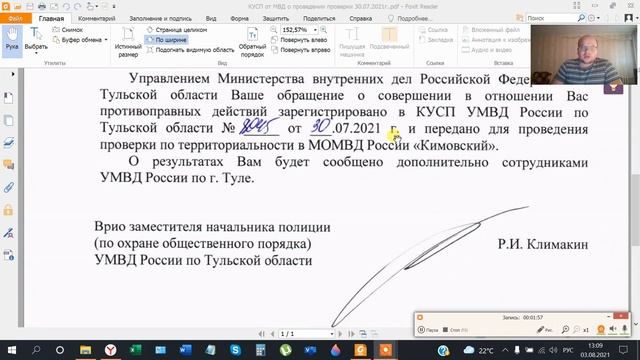Open the search options gear dropdown
The image size is (640, 360).
click(x=594, y=18)
